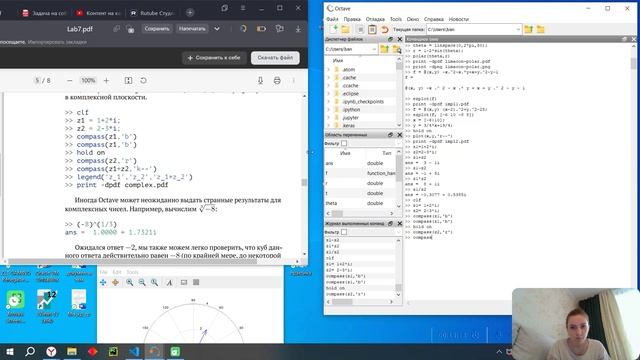Toggle the command history filter checkbox
This screenshot has width=640, height=360.
[x=344, y=232]
